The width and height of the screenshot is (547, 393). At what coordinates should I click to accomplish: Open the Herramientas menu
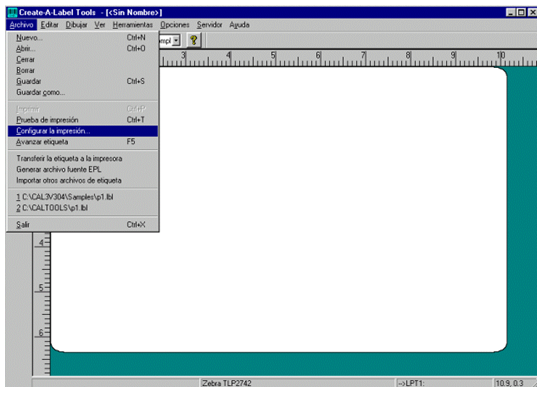(x=133, y=25)
